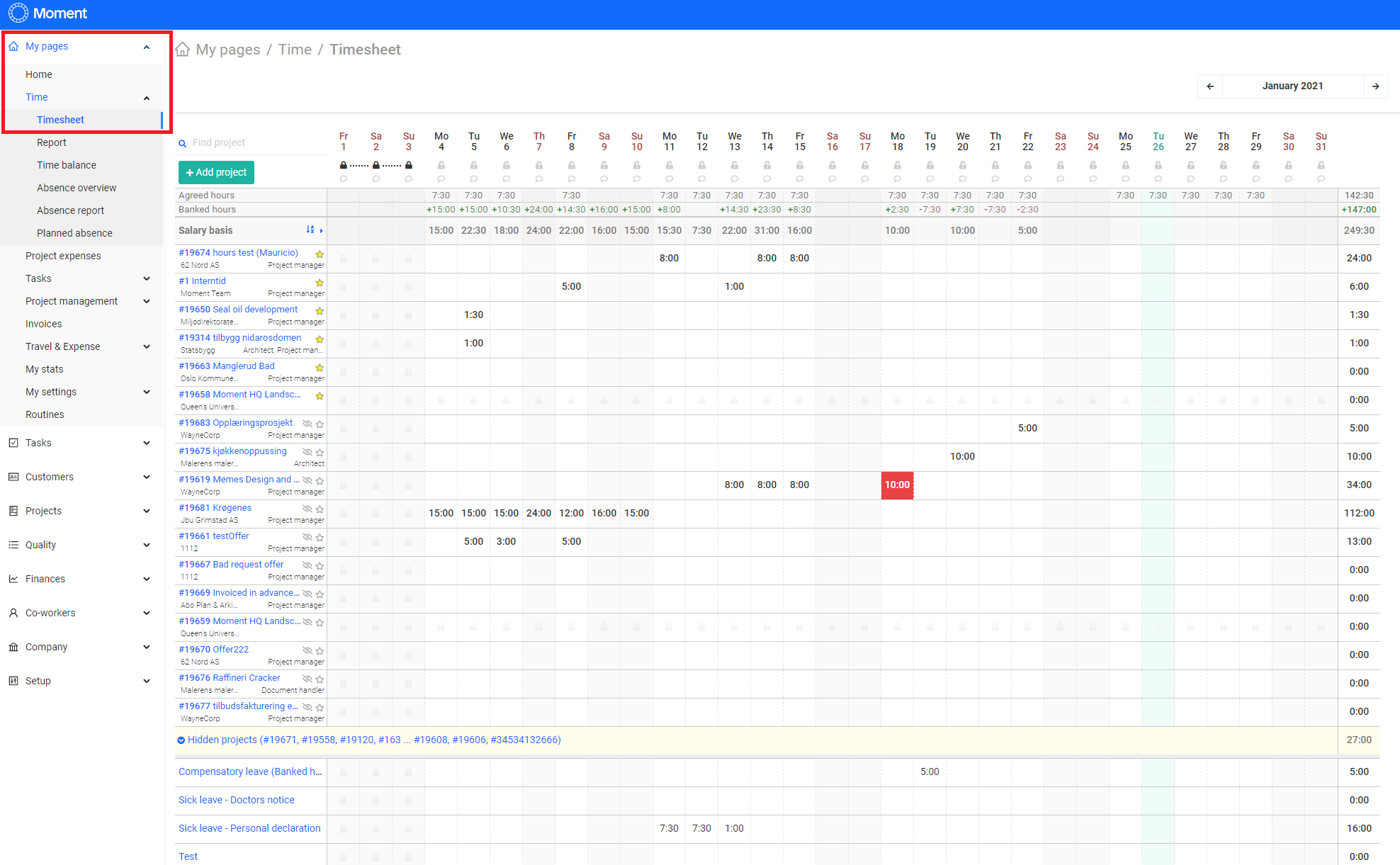Favorite the #19683 Opplæringsprosjekt star
This screenshot has height=865, width=1400.
point(320,424)
